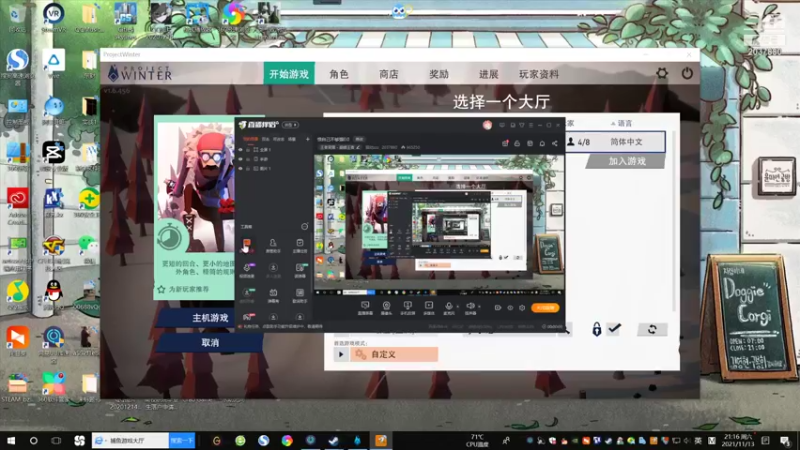800x450 pixels.
Task: Click the share icon in streaming app
Action: tap(555, 143)
